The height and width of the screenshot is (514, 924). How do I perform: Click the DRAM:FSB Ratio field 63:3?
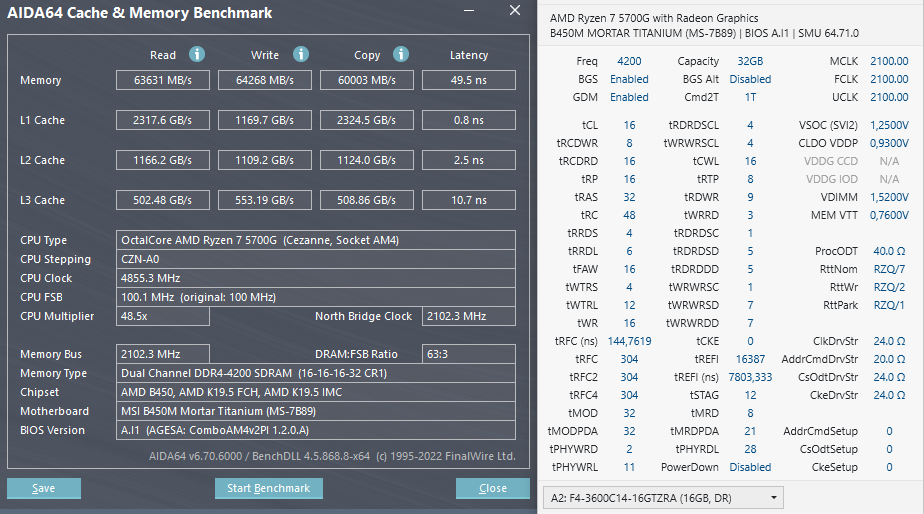click(468, 354)
